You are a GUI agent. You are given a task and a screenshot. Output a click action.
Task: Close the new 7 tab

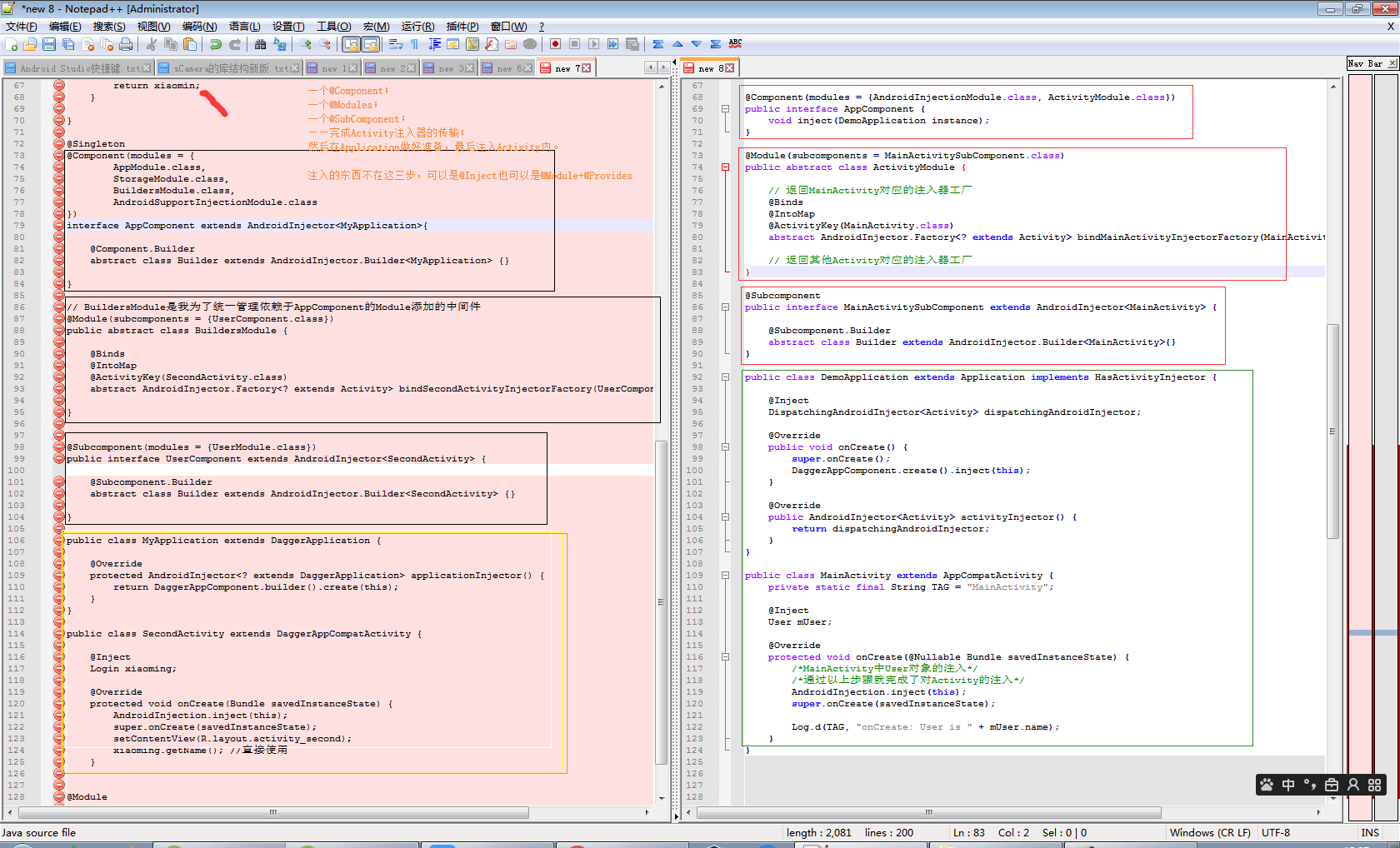click(x=587, y=68)
